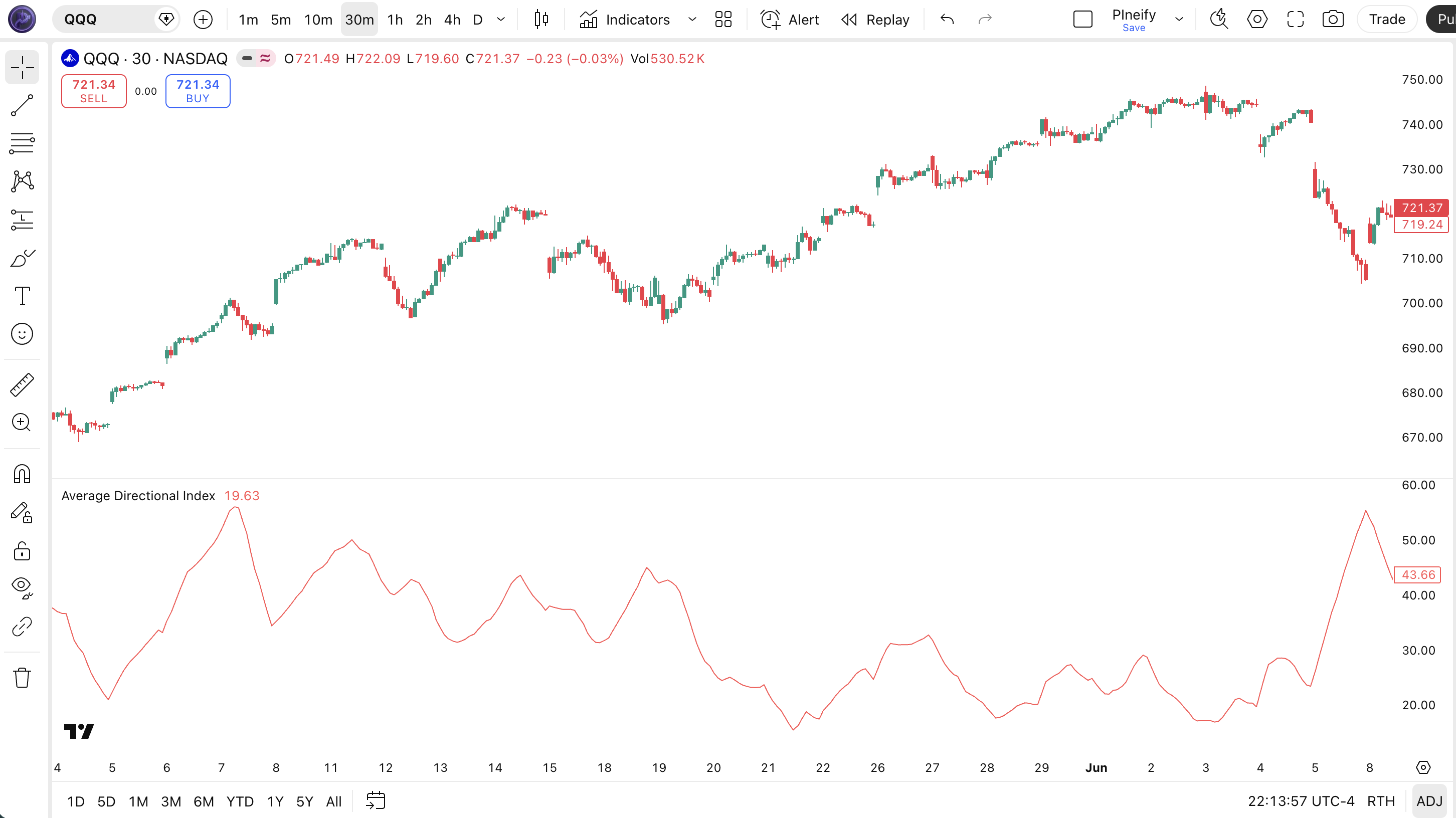The height and width of the screenshot is (818, 1456).
Task: Select the Average Directional Index legend label
Action: pyautogui.click(x=138, y=495)
